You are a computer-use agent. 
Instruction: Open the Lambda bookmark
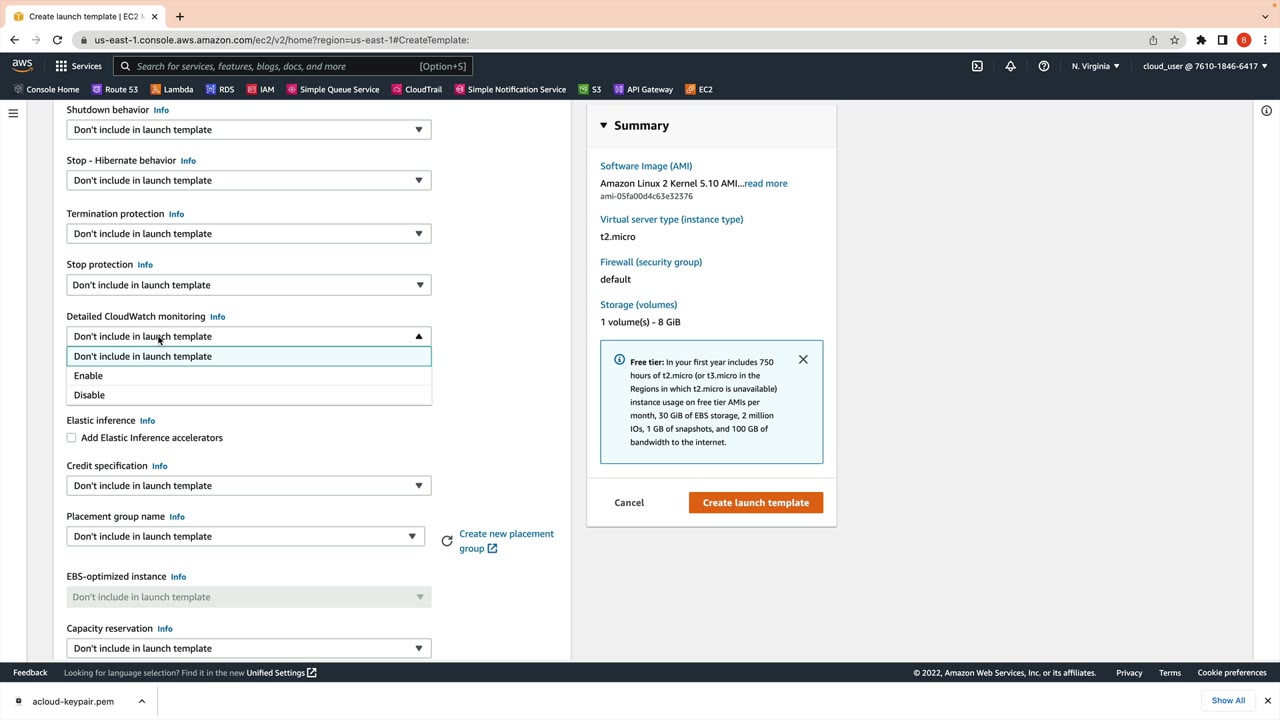[171, 89]
